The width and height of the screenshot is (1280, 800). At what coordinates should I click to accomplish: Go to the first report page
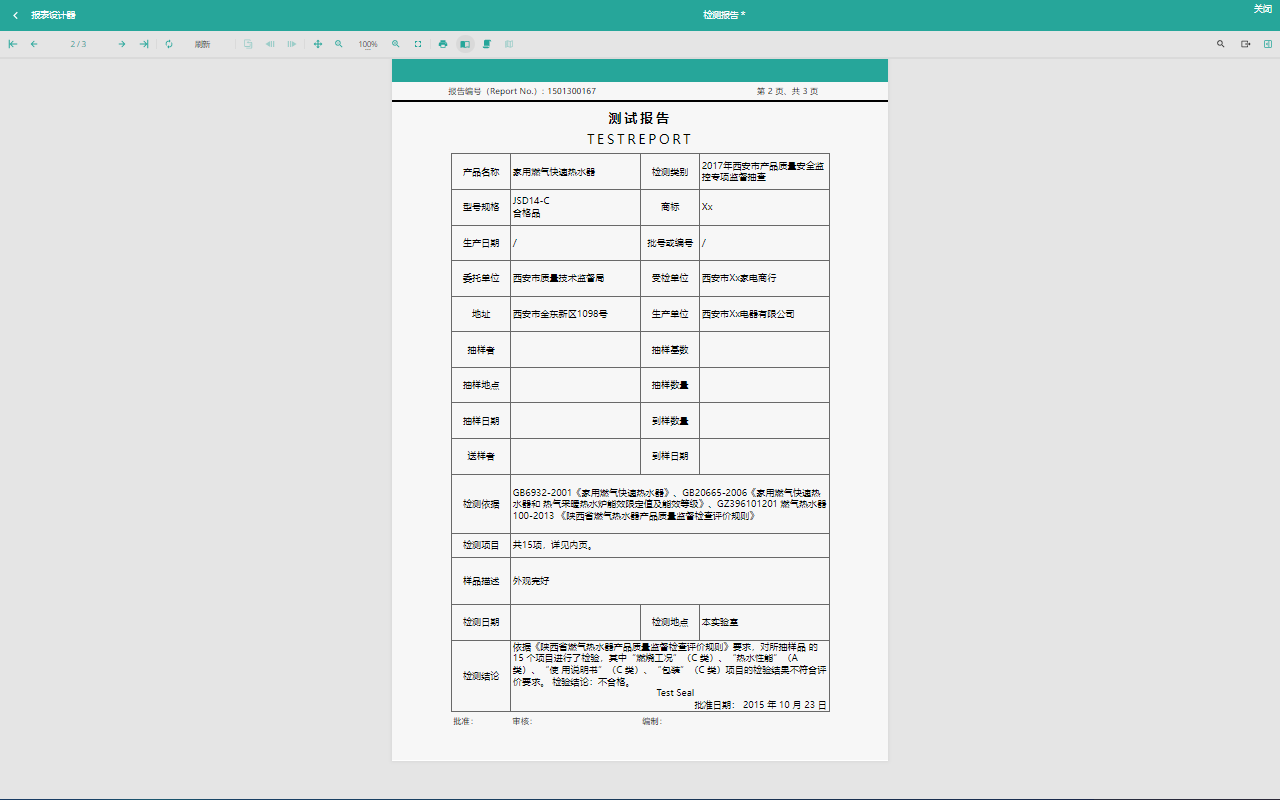[13, 44]
